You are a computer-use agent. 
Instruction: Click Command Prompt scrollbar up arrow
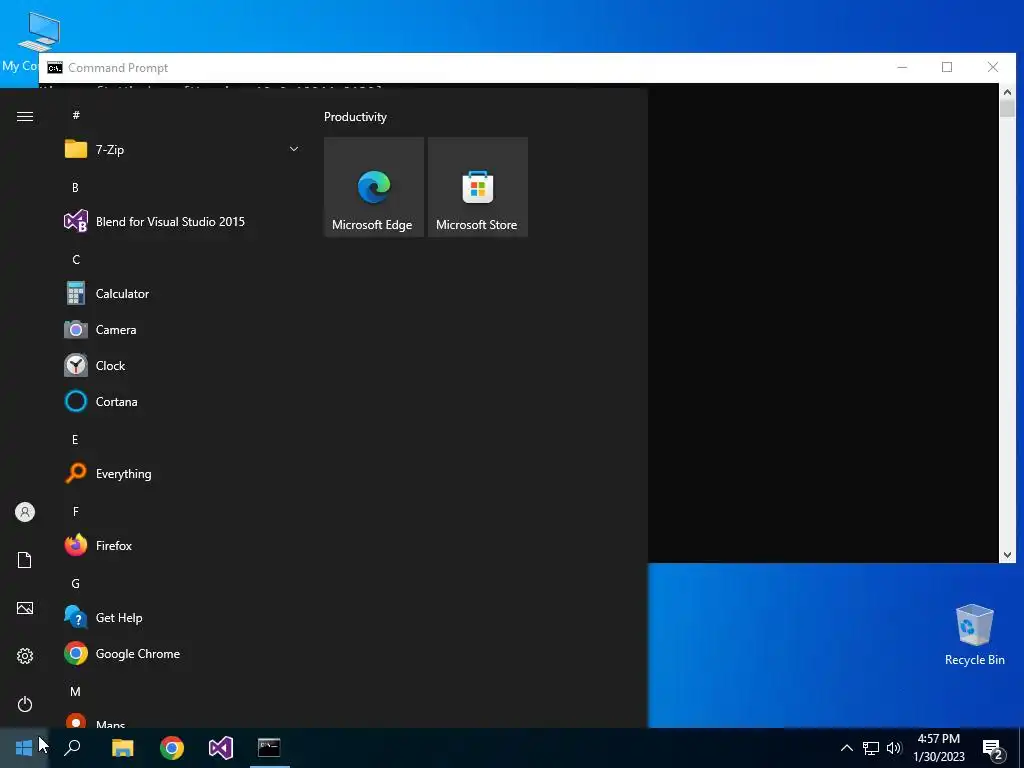click(x=1007, y=92)
